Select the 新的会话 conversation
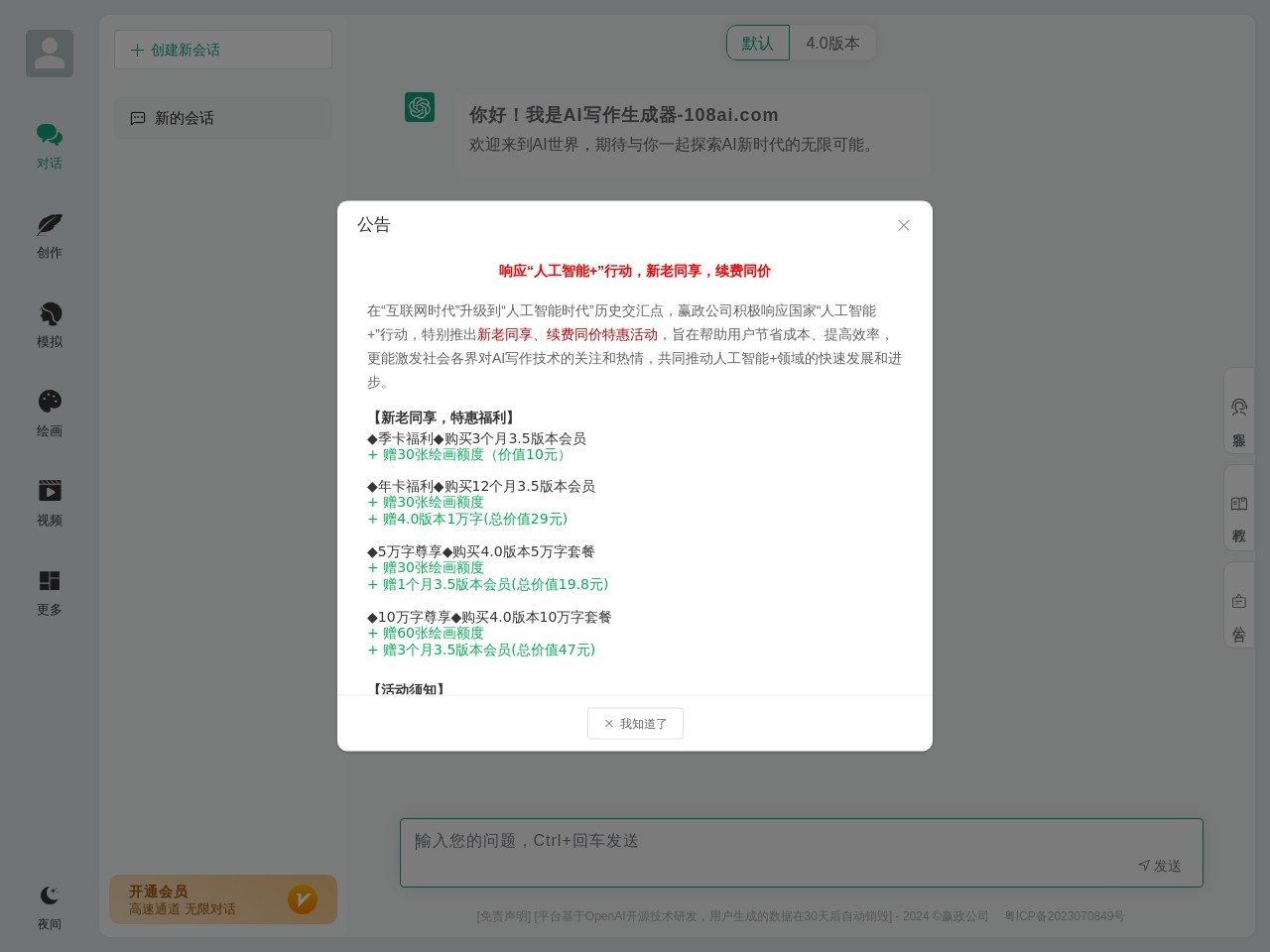The width and height of the screenshot is (1270, 952). pos(223,118)
